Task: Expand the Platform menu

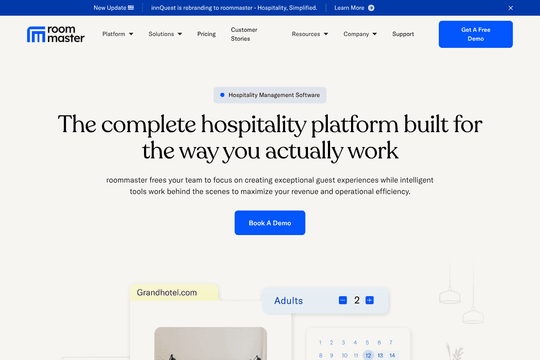Action: pos(117,34)
